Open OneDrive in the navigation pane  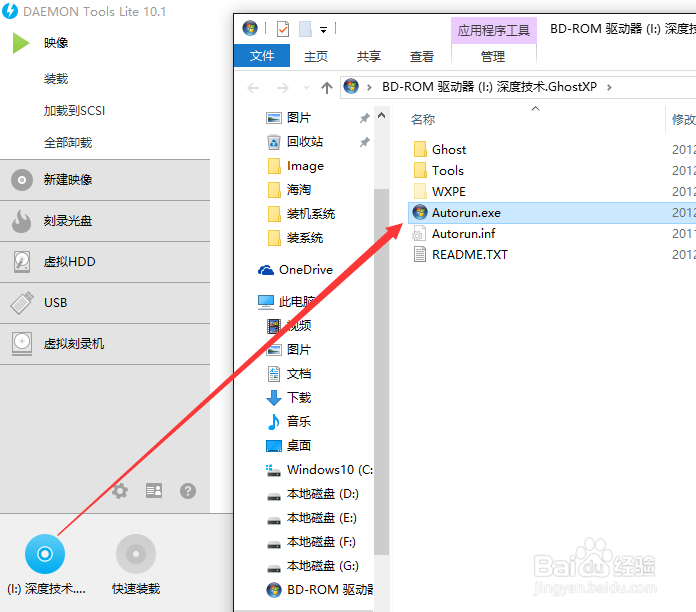click(x=296, y=270)
